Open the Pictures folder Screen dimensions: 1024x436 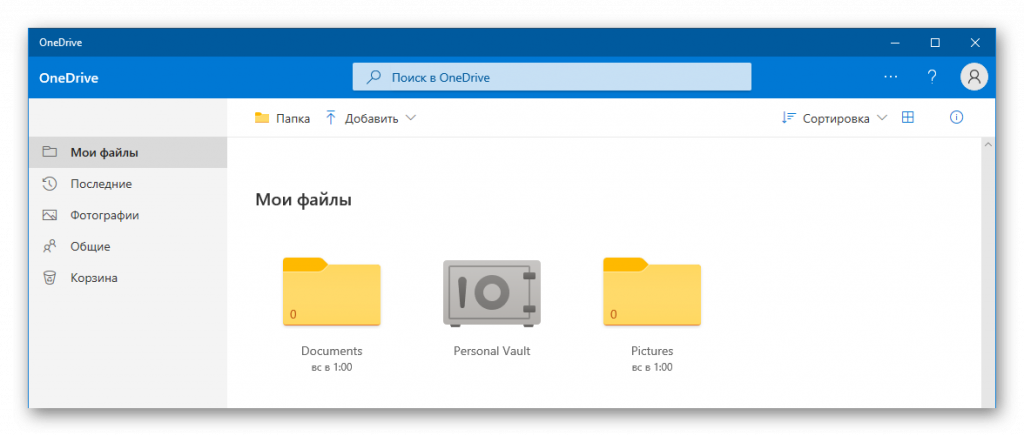point(651,293)
